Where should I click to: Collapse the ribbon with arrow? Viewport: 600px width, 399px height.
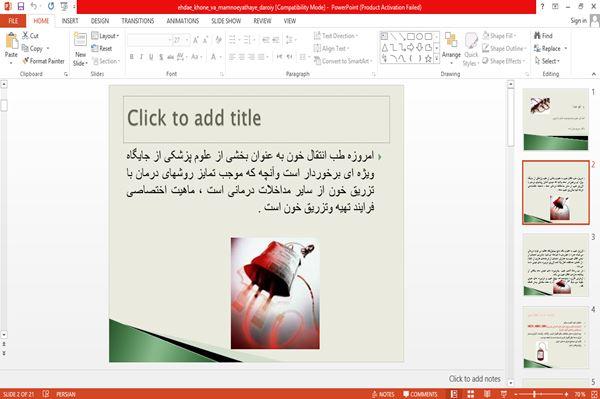[593, 74]
